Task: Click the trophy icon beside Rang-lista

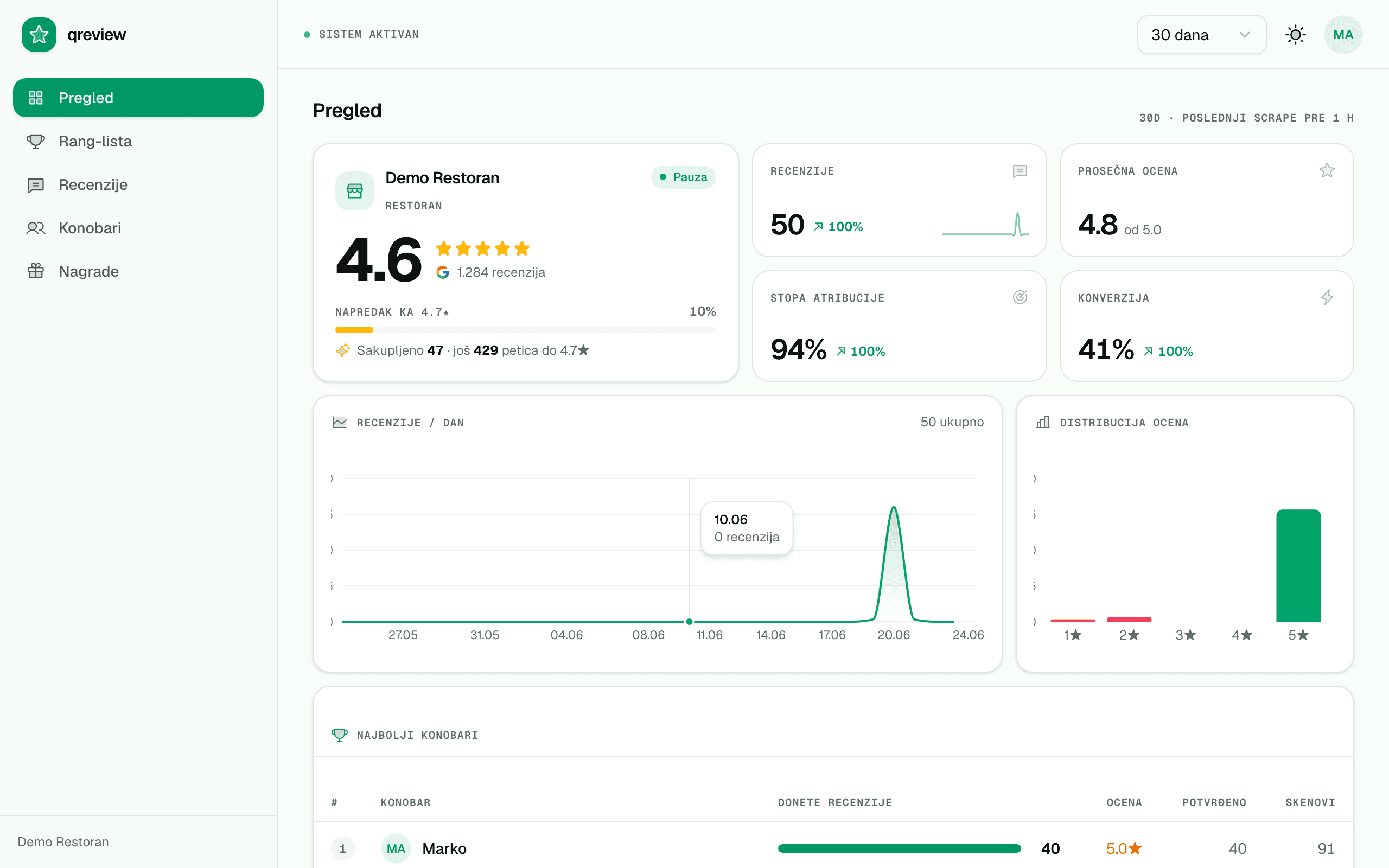Action: [36, 141]
